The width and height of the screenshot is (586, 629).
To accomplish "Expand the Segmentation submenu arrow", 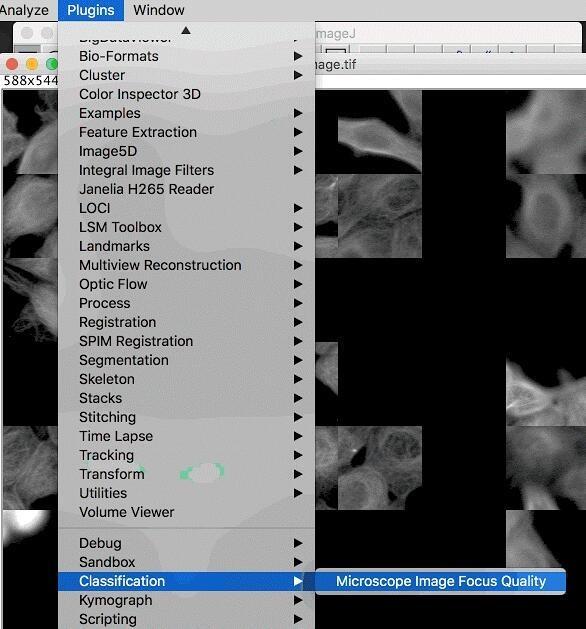I will coord(298,360).
